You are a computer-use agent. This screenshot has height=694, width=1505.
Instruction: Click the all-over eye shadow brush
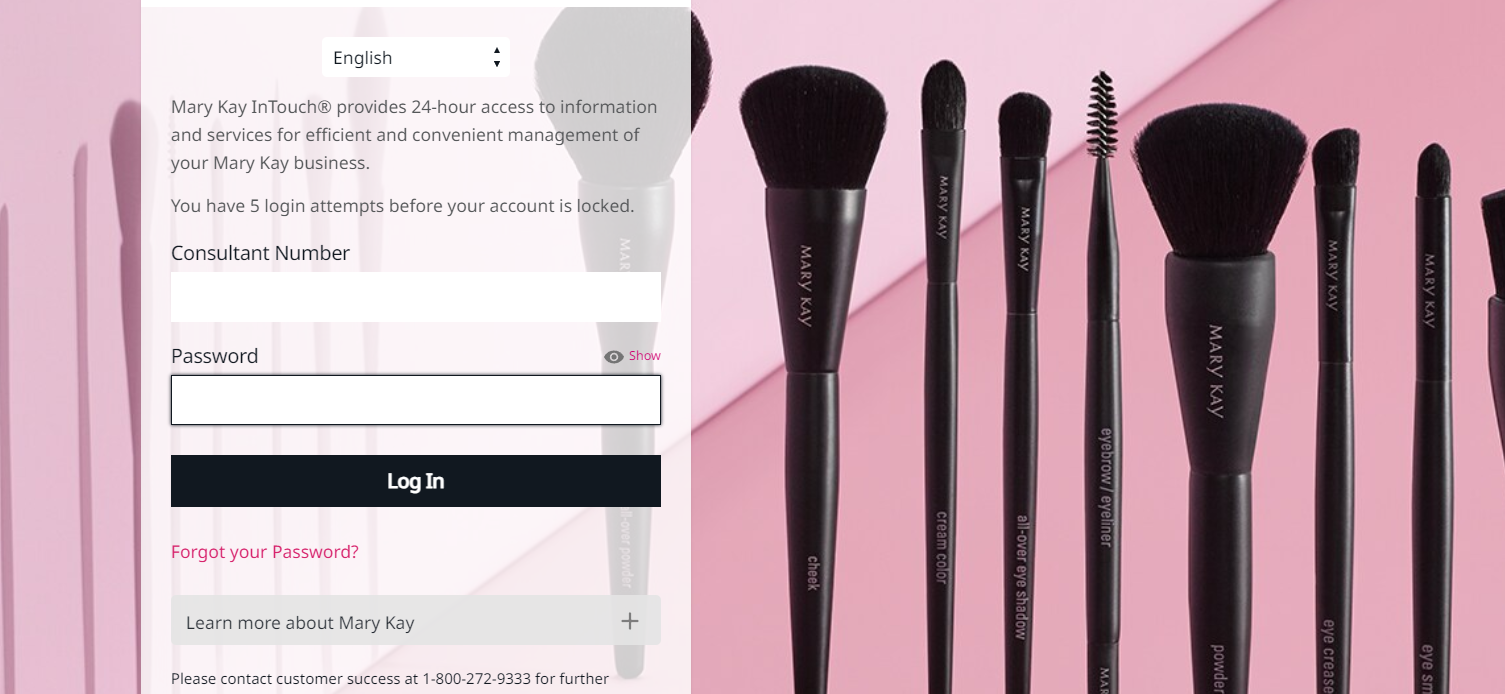pos(1023,400)
